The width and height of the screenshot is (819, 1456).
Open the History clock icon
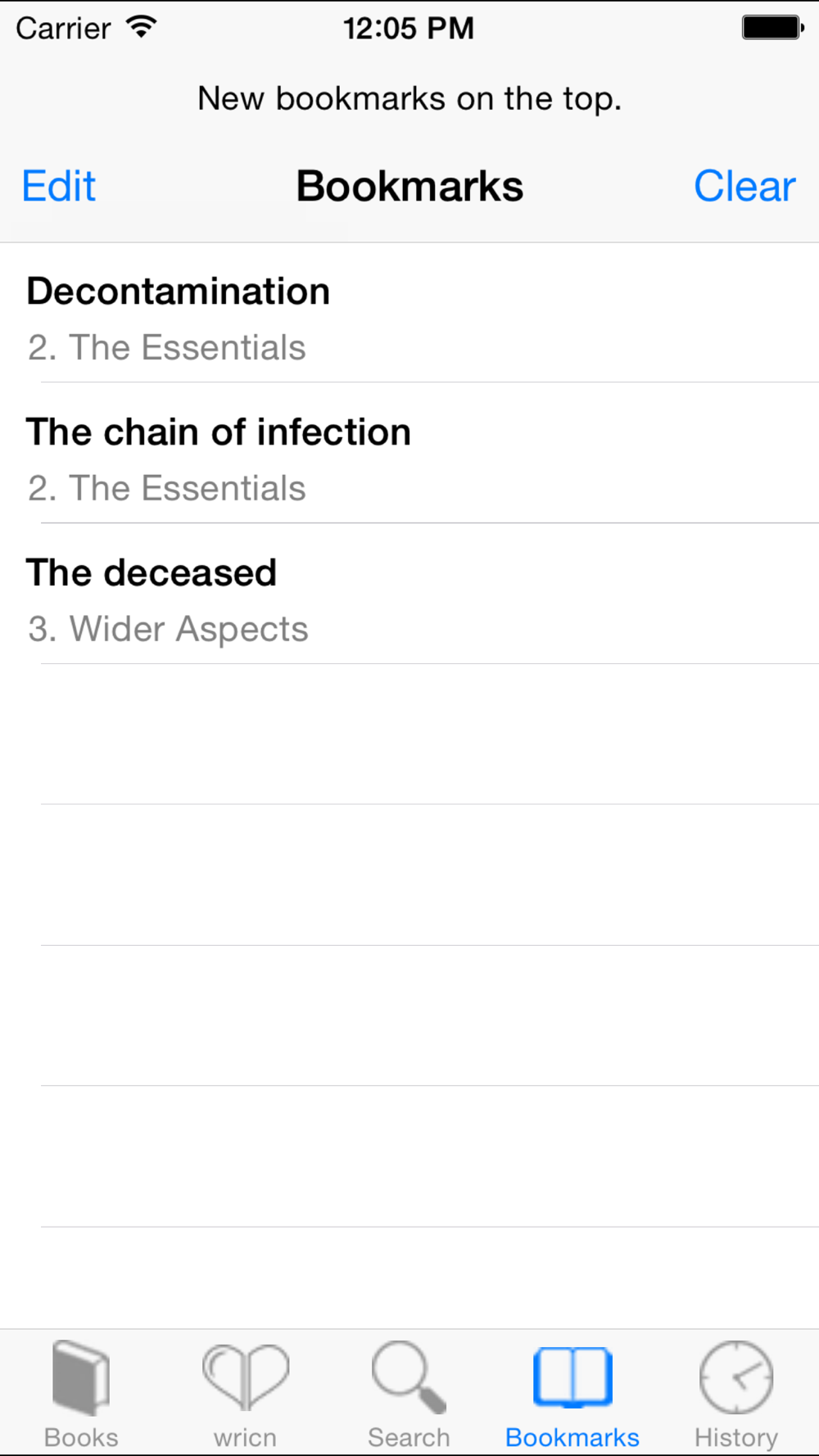[736, 1377]
